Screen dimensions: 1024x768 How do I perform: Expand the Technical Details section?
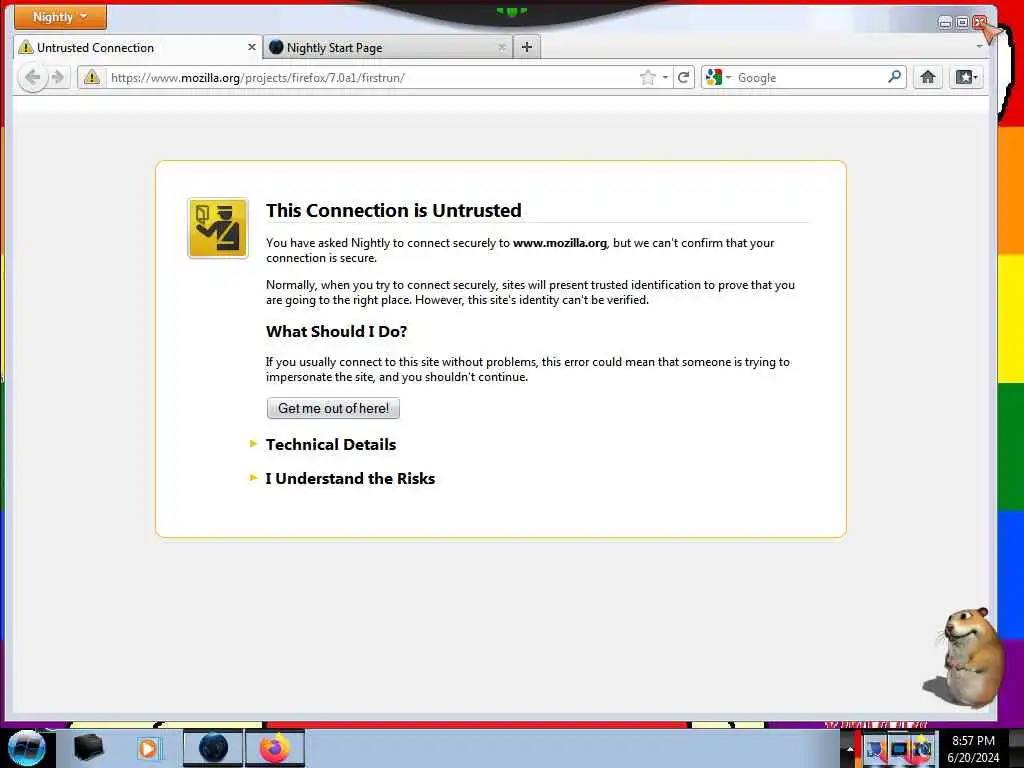point(330,445)
